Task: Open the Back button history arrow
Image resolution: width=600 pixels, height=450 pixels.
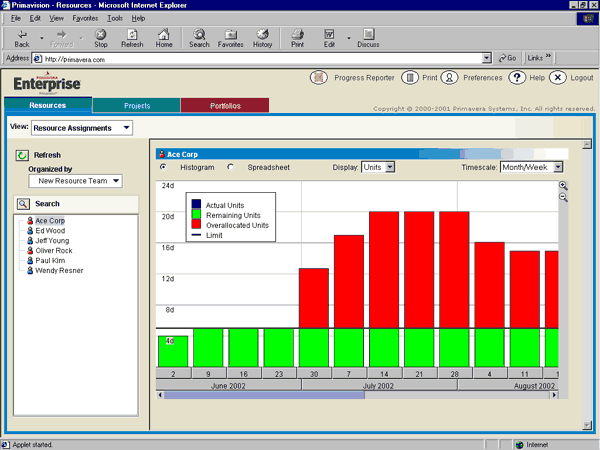Action: click(42, 38)
